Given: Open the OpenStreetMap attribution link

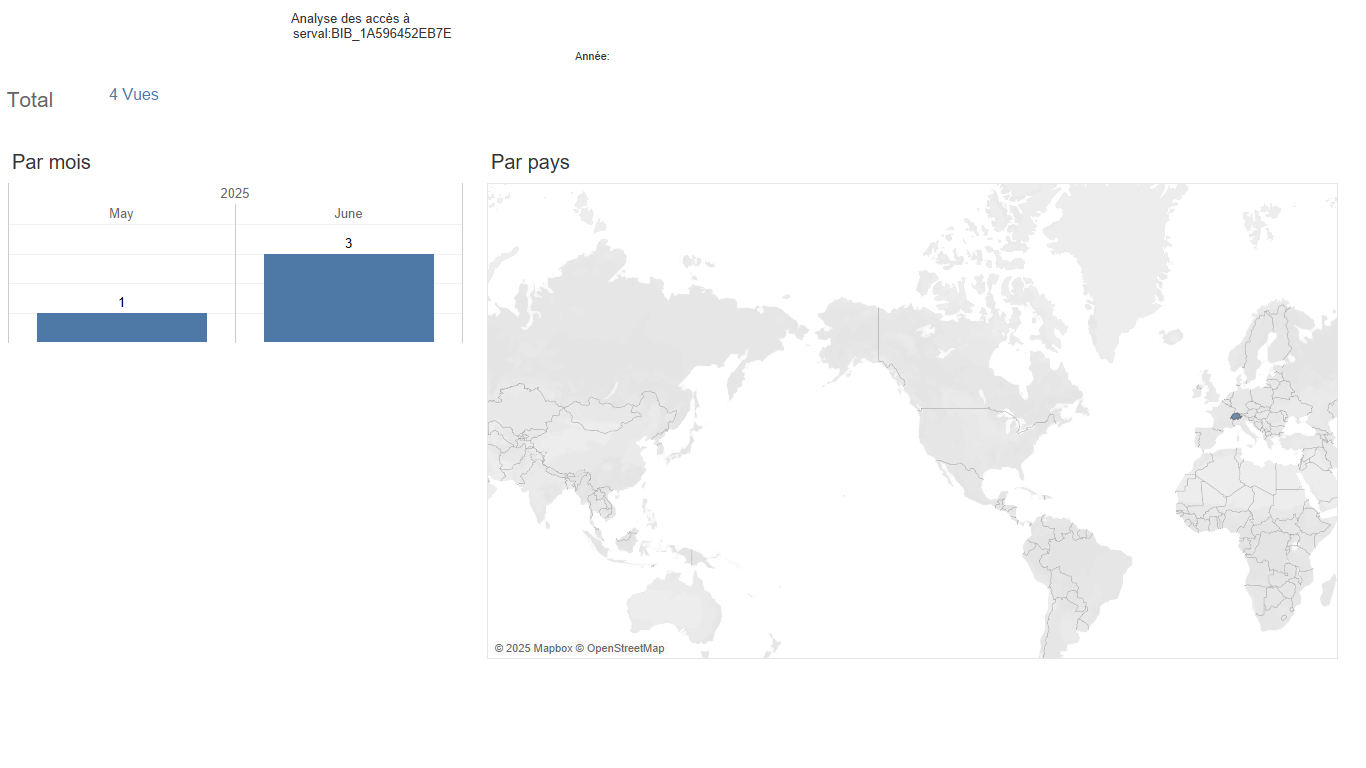Looking at the screenshot, I should [619, 648].
